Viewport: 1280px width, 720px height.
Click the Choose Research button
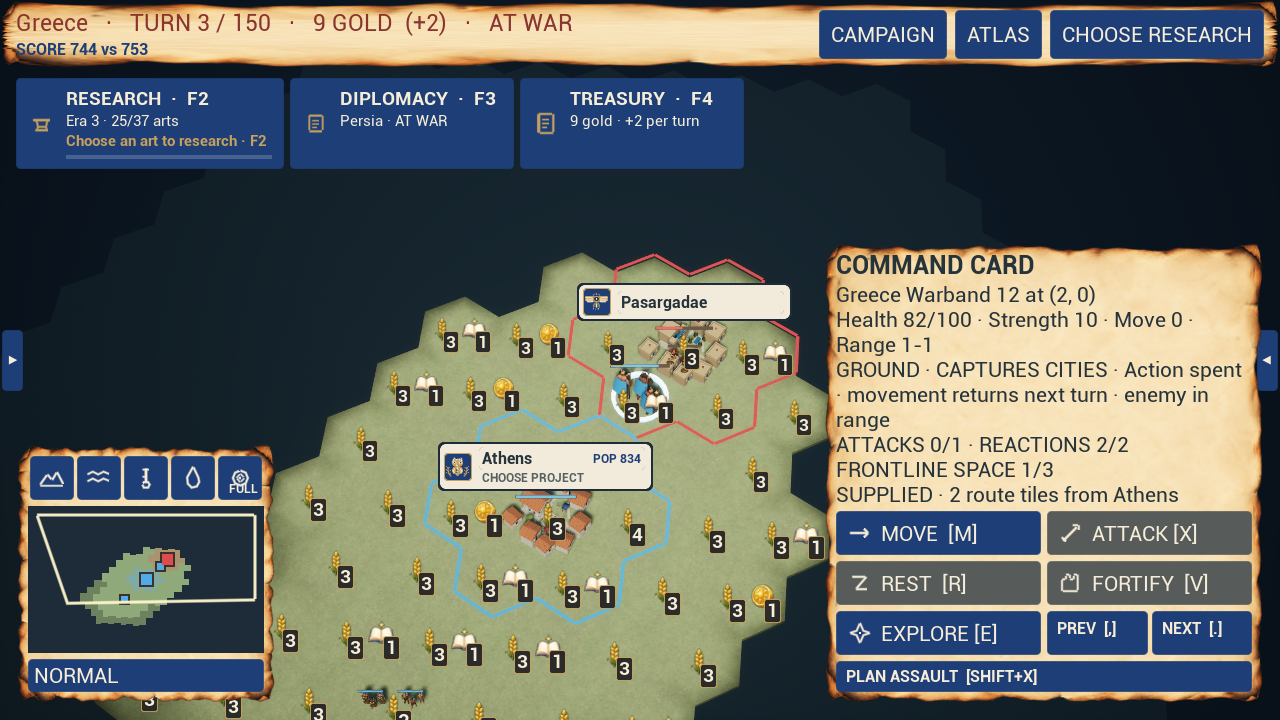pyautogui.click(x=1157, y=35)
